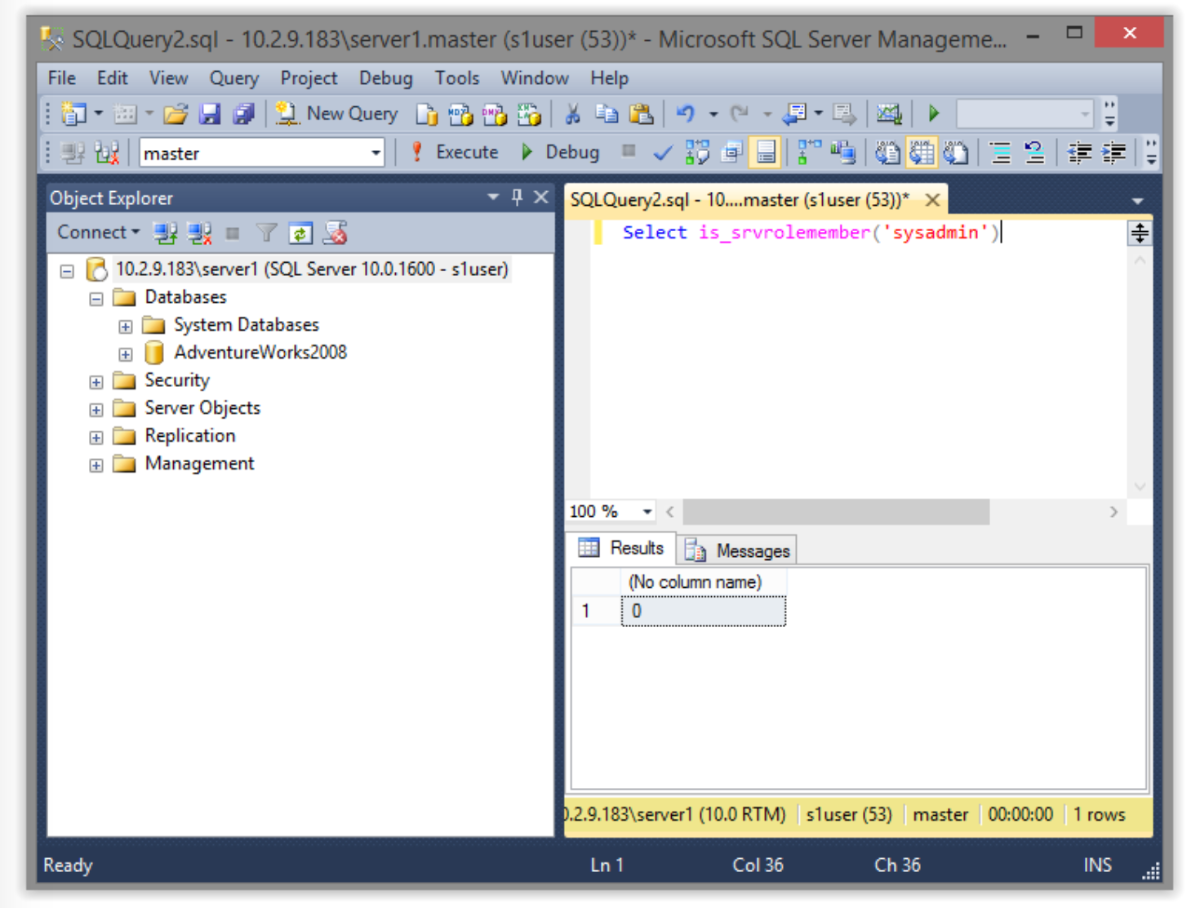The width and height of the screenshot is (1200, 908).
Task: Expand the Security folder
Action: [x=96, y=382]
